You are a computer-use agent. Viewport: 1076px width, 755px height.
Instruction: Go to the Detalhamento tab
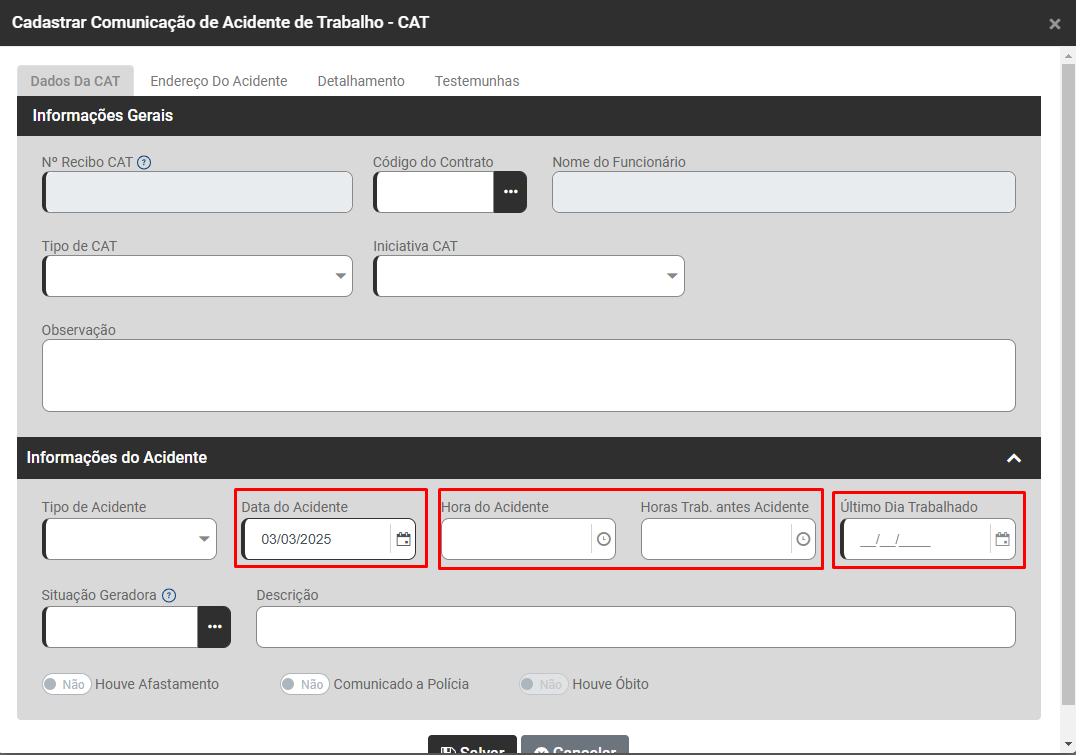(x=361, y=81)
